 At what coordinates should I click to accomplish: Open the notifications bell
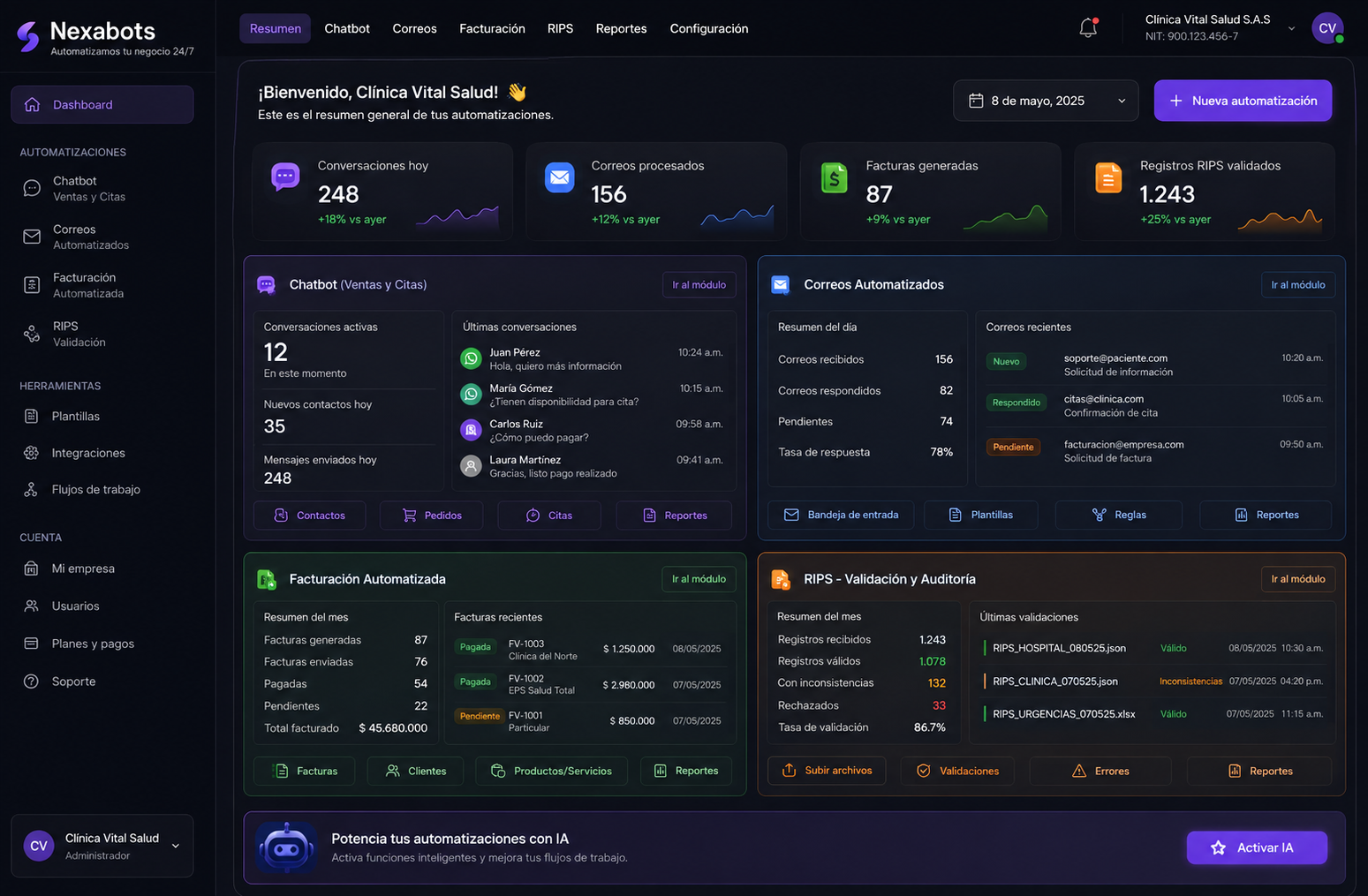pyautogui.click(x=1088, y=28)
